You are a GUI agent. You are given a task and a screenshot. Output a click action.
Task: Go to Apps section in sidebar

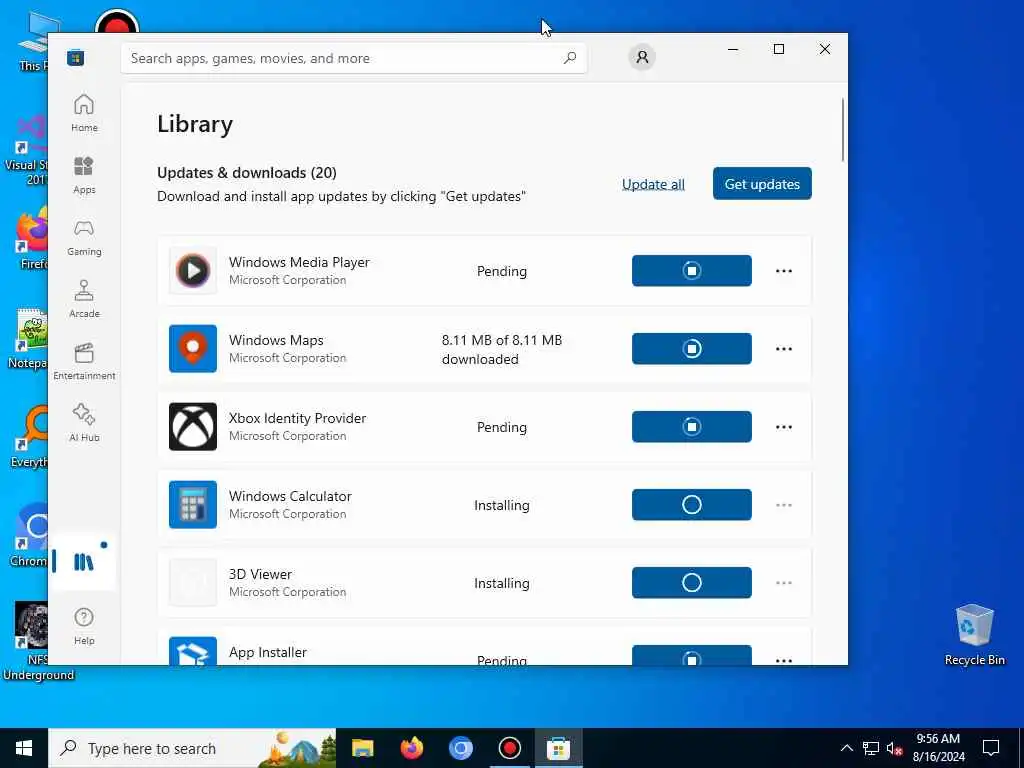coord(84,175)
